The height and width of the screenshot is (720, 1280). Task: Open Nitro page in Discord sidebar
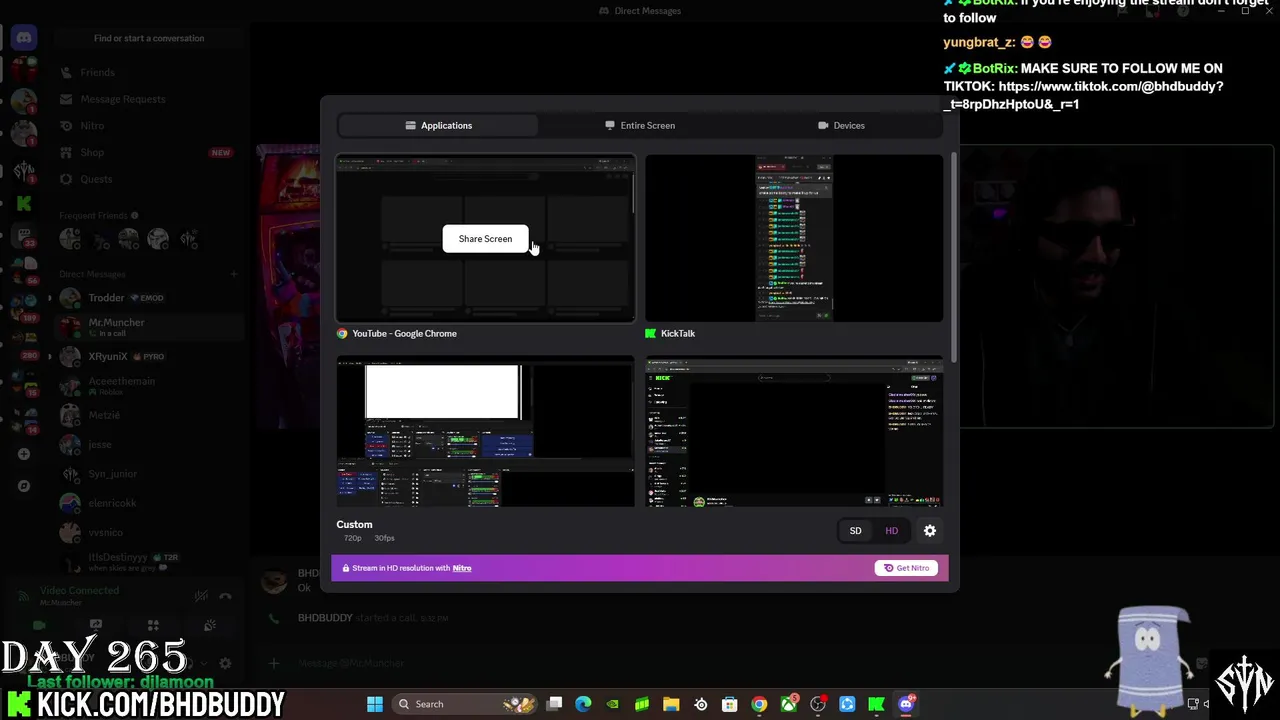click(150, 126)
